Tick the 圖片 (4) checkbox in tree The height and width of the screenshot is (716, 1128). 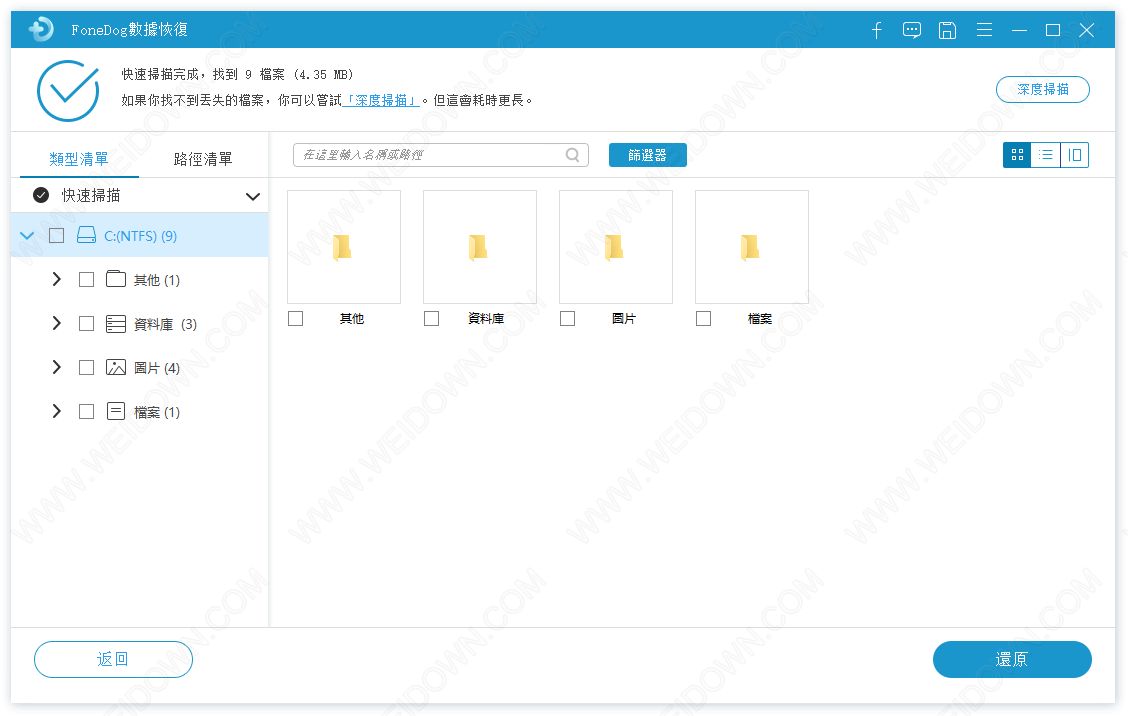(87, 368)
